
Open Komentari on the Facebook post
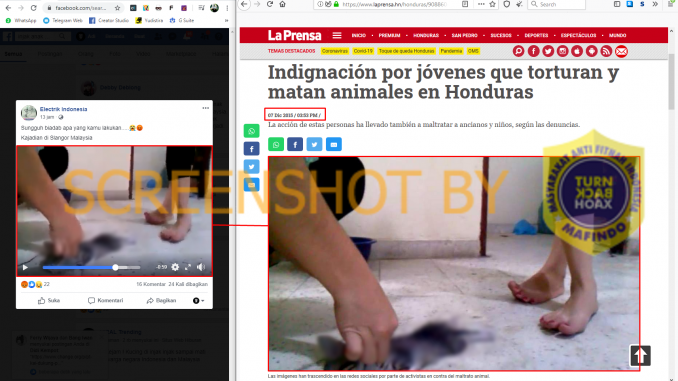click(106, 300)
